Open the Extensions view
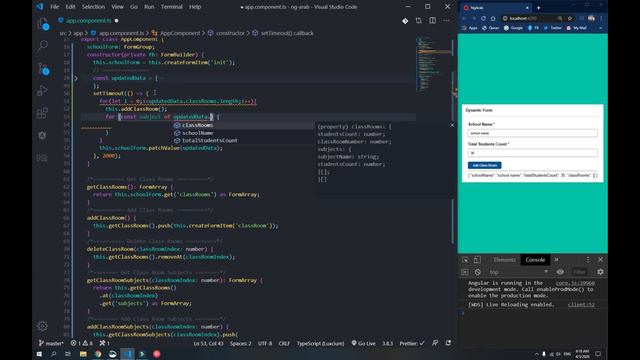The height and width of the screenshot is (360, 640). (x=42, y=113)
